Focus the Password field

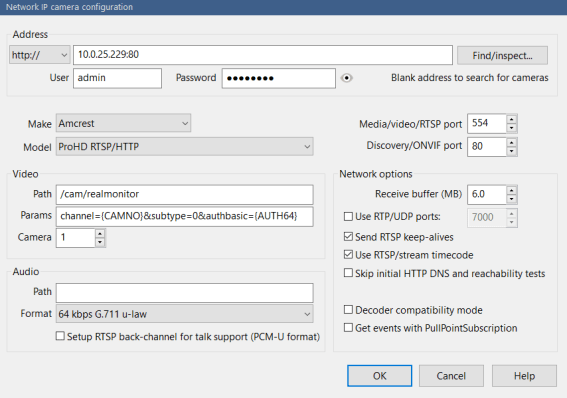pyautogui.click(x=278, y=78)
